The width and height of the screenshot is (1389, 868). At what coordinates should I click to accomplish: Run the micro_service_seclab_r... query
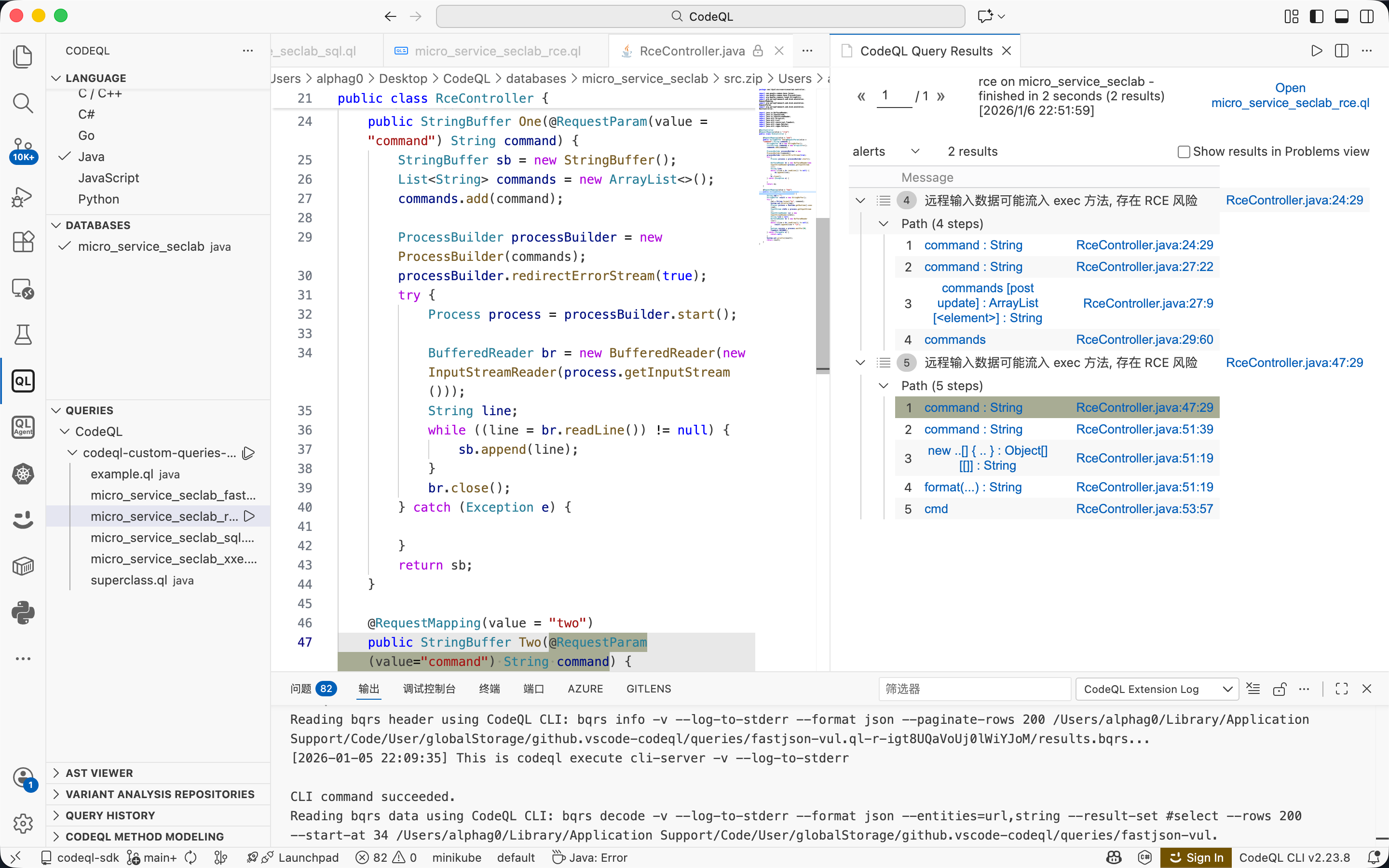pos(250,516)
